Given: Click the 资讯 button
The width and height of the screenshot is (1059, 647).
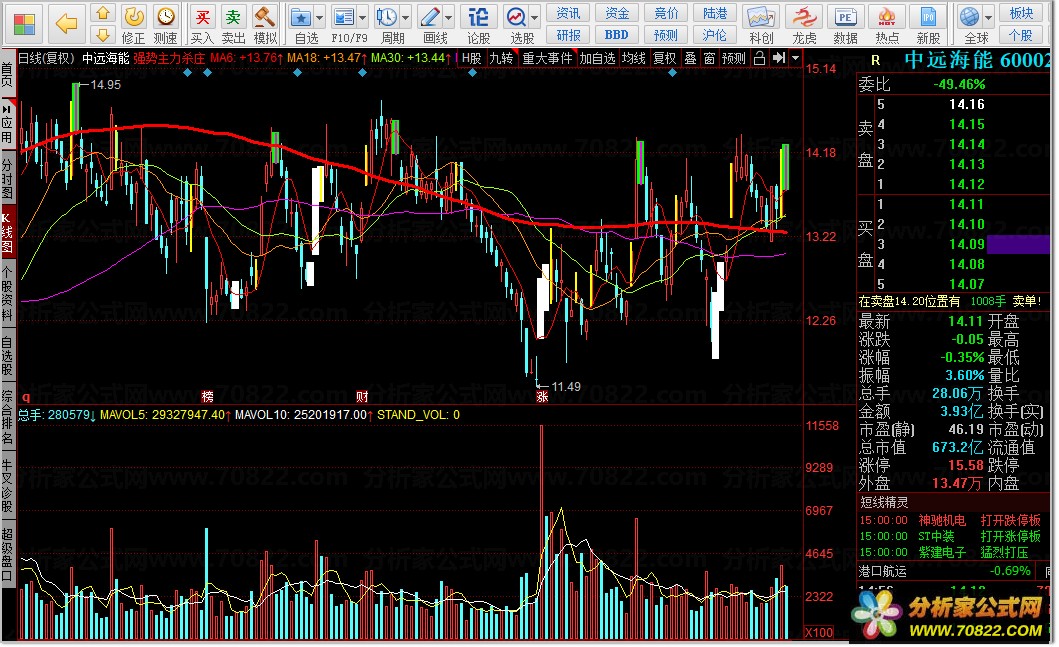Looking at the screenshot, I should point(568,14).
